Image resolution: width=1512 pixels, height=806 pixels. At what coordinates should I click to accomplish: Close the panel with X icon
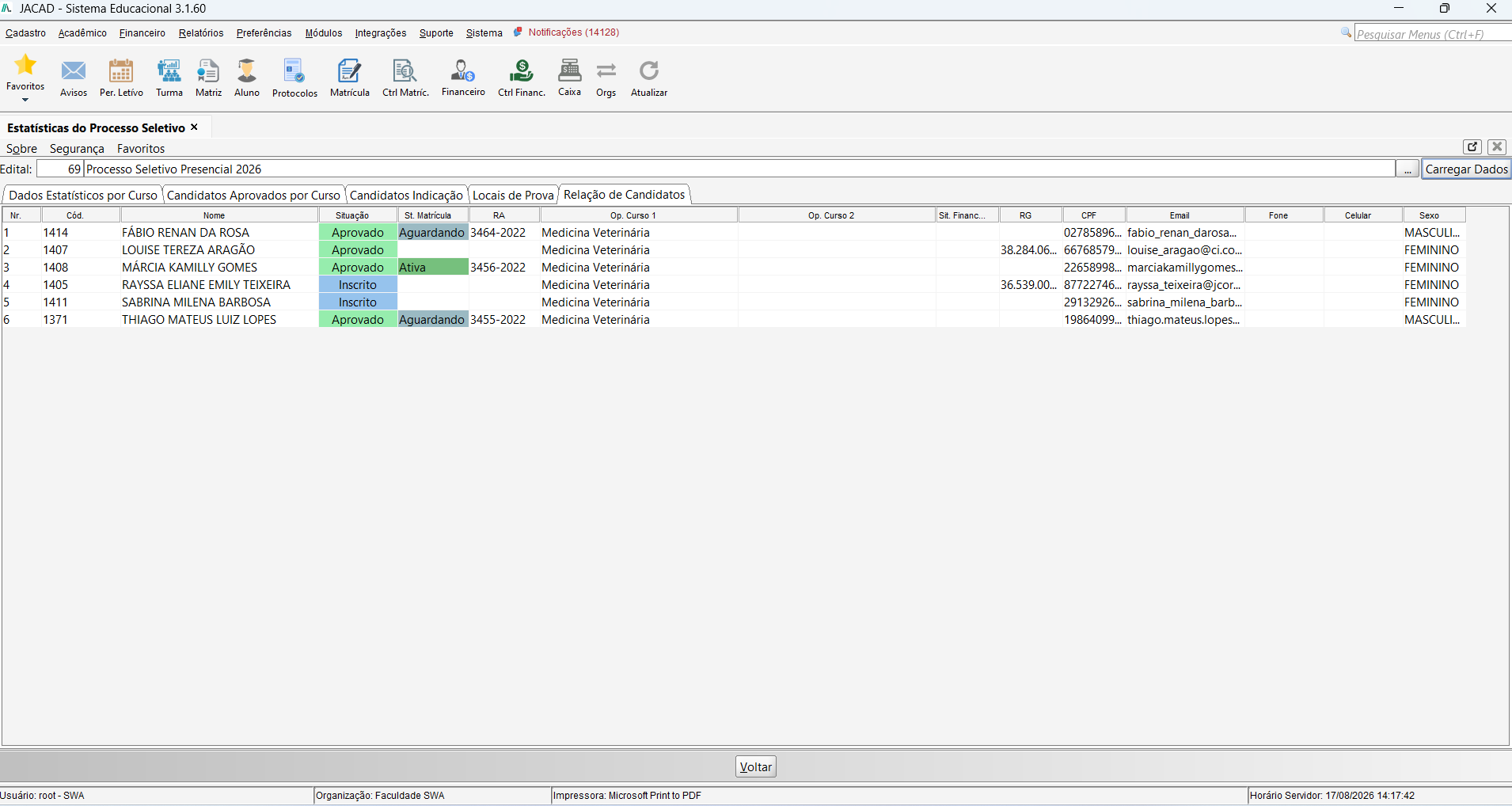pos(1497,146)
